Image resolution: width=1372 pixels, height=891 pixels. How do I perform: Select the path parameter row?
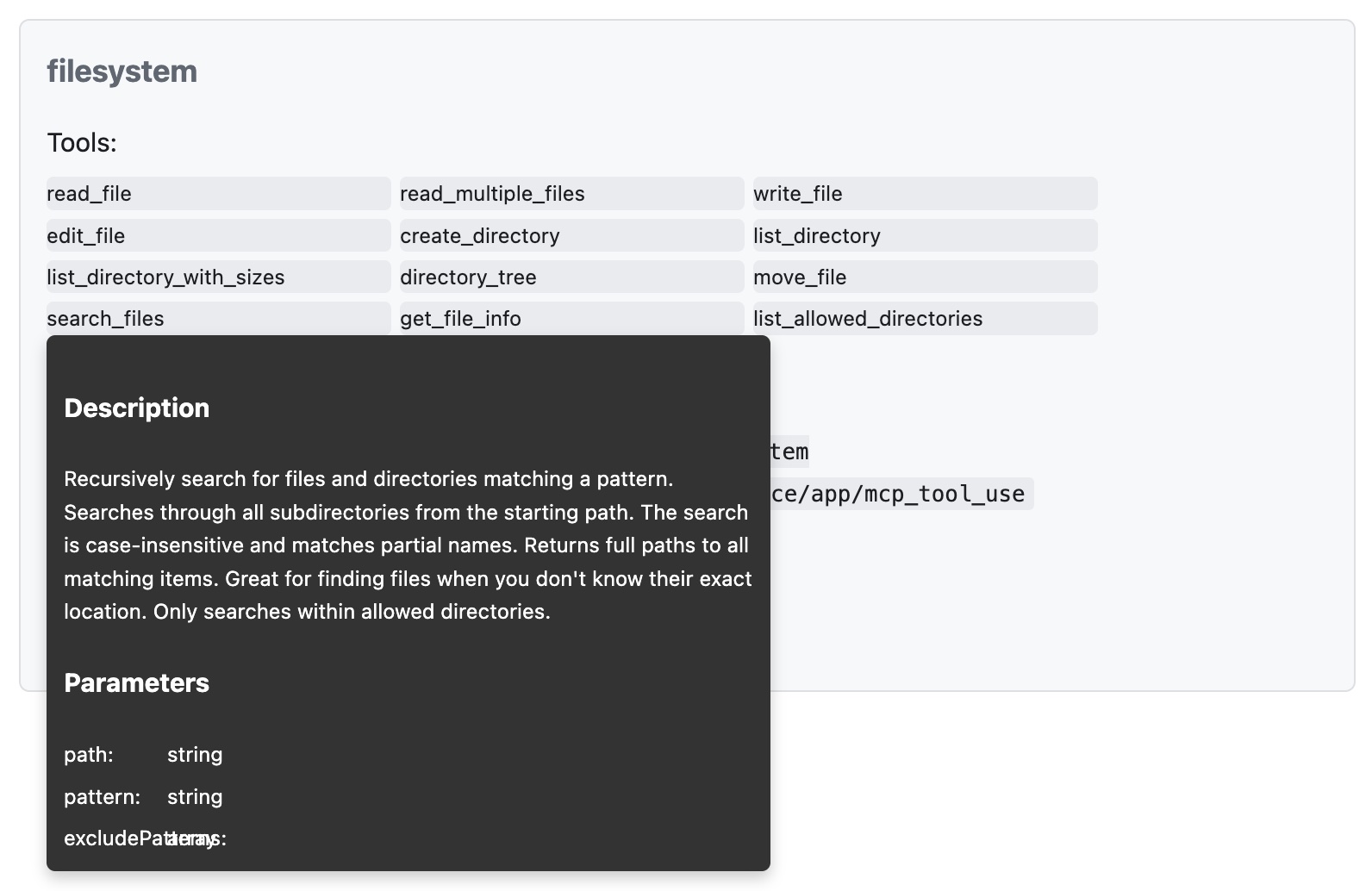[x=144, y=755]
